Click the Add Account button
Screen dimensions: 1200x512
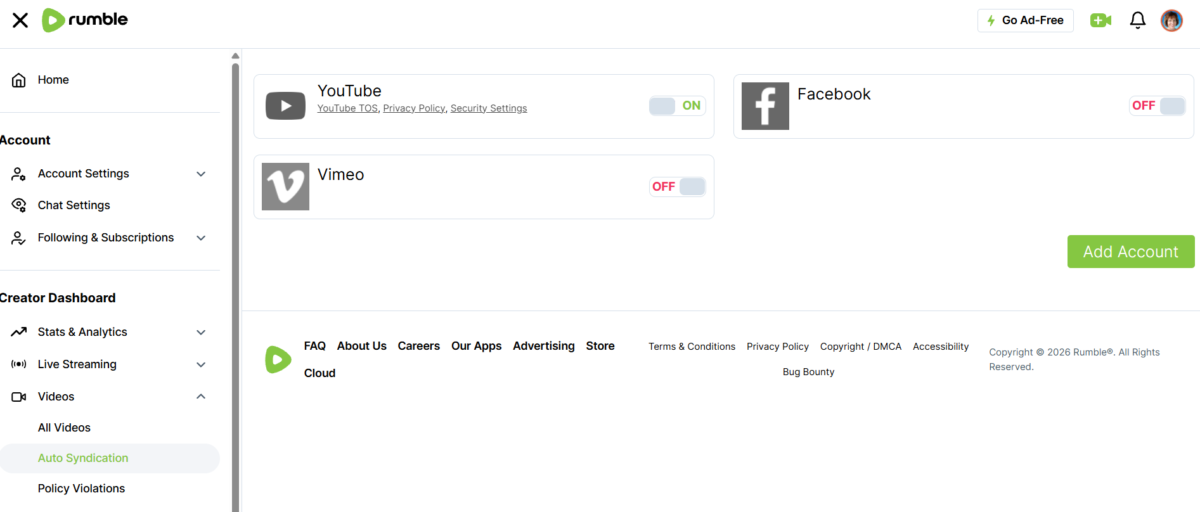1130,252
